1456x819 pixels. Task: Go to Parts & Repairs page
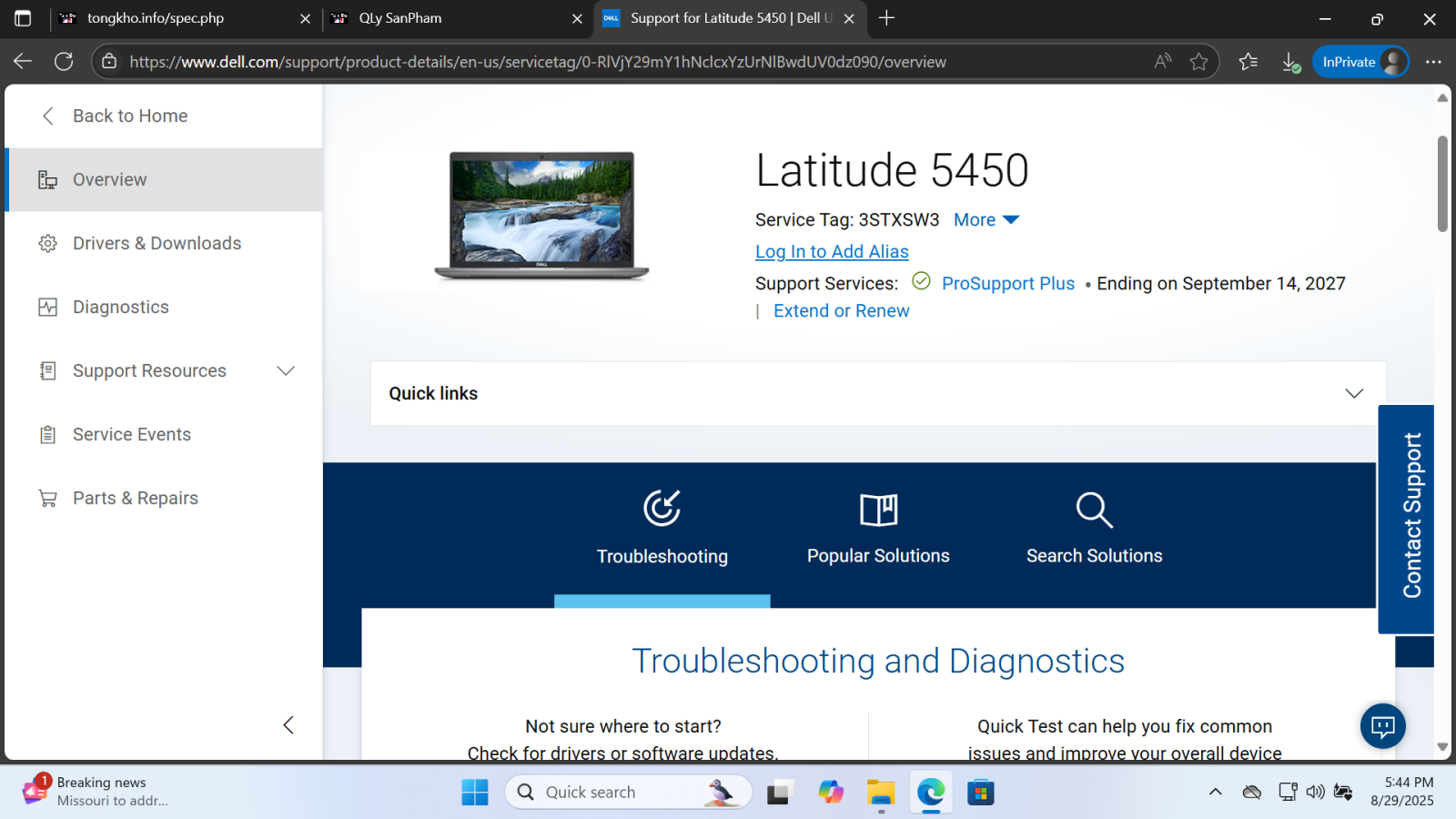coord(135,498)
